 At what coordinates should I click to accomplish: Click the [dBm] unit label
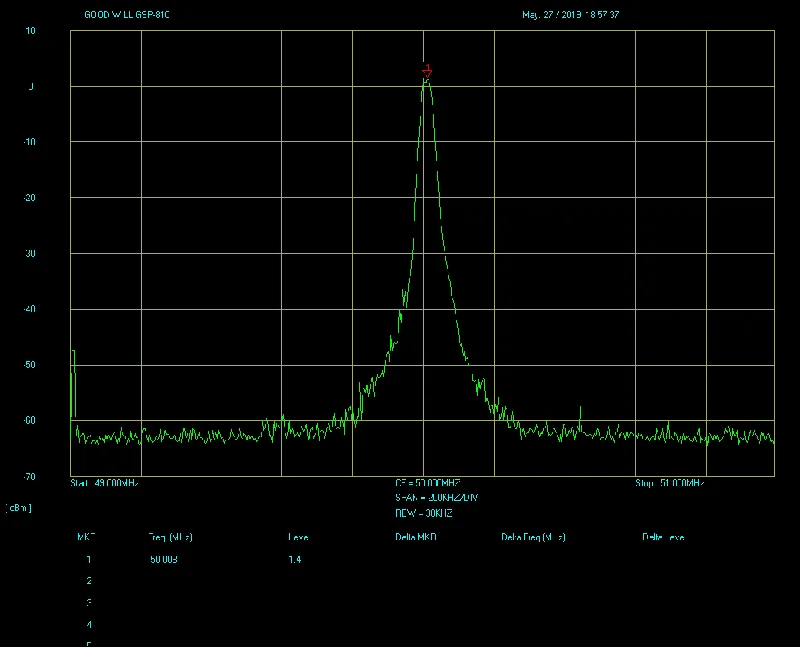click(x=19, y=508)
